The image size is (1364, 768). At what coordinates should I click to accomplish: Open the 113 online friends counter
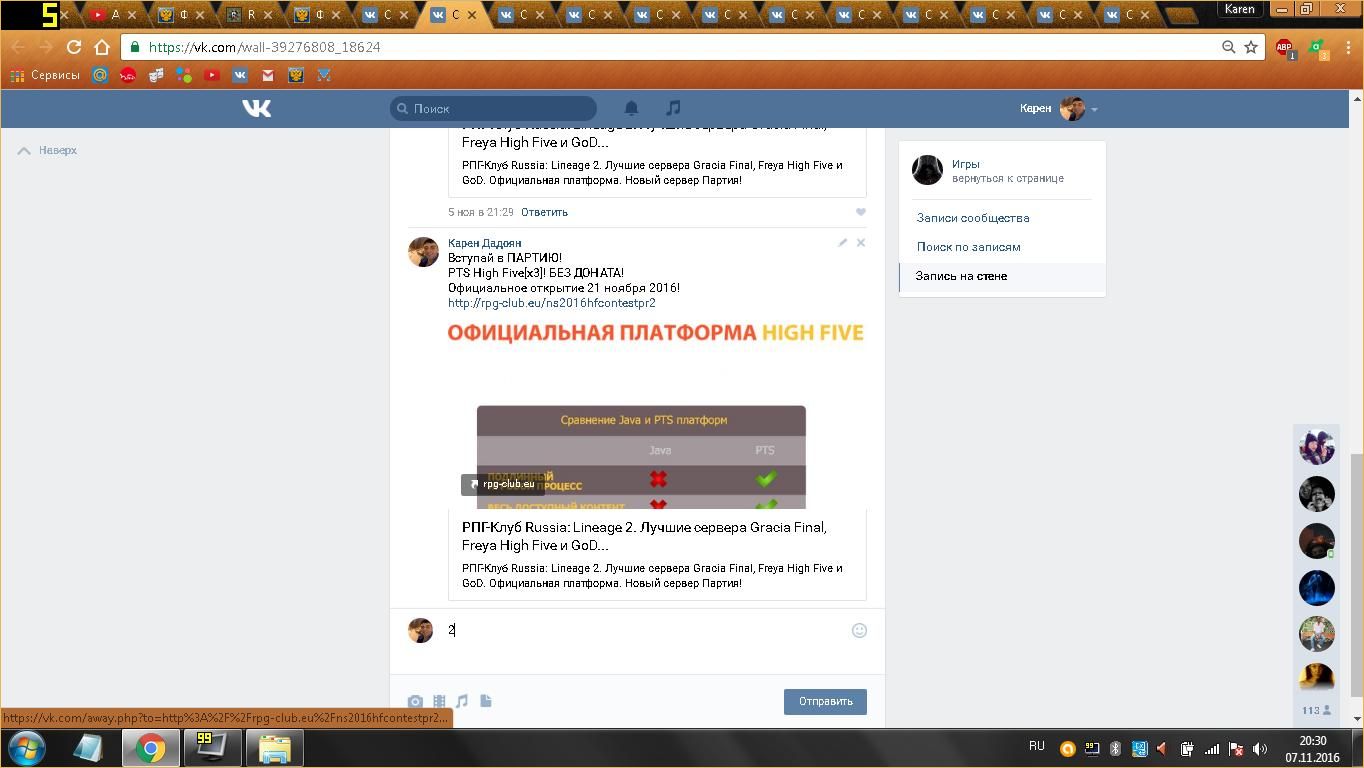tap(1316, 710)
